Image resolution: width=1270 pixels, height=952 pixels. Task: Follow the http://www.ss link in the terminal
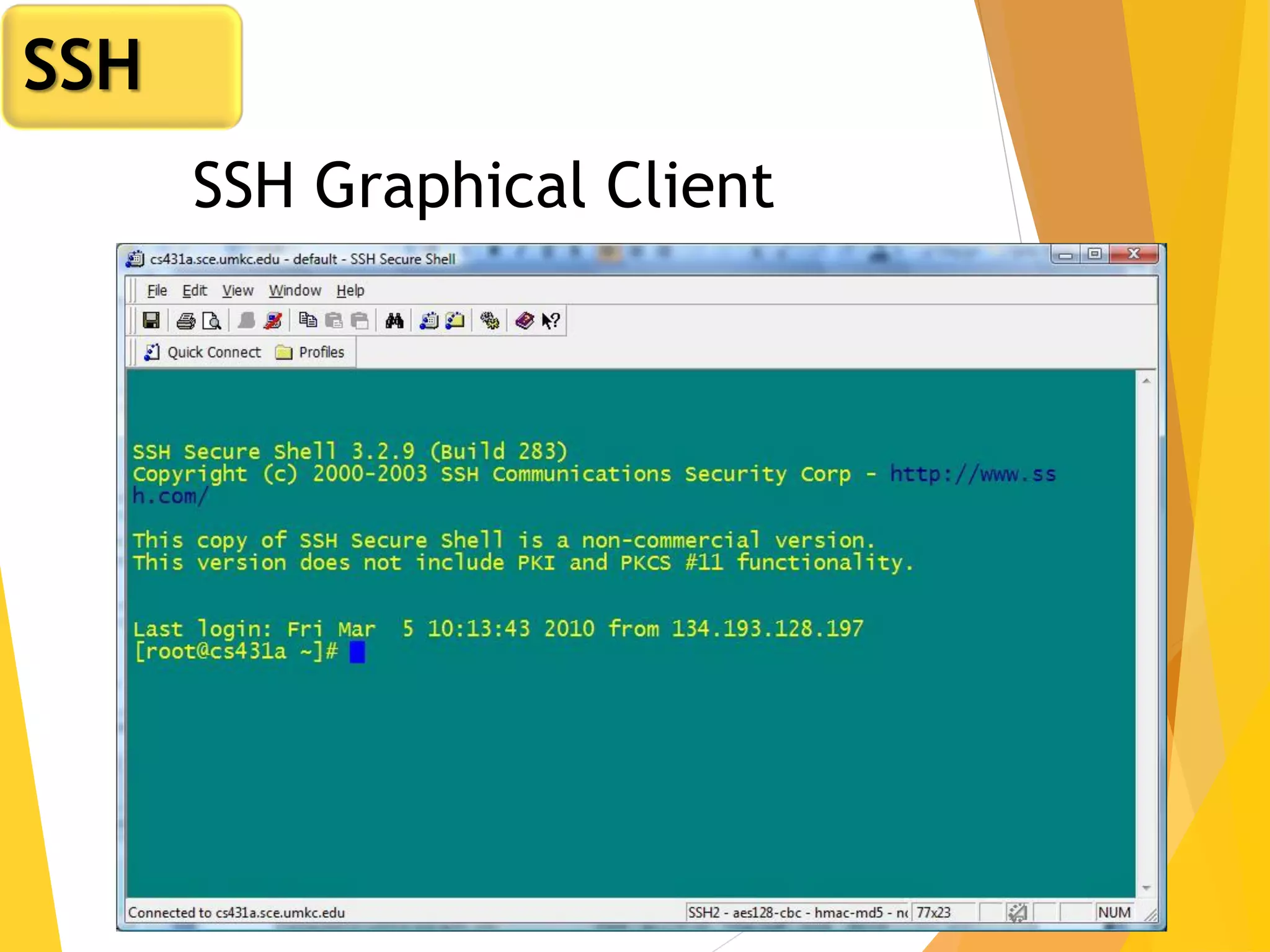point(972,474)
